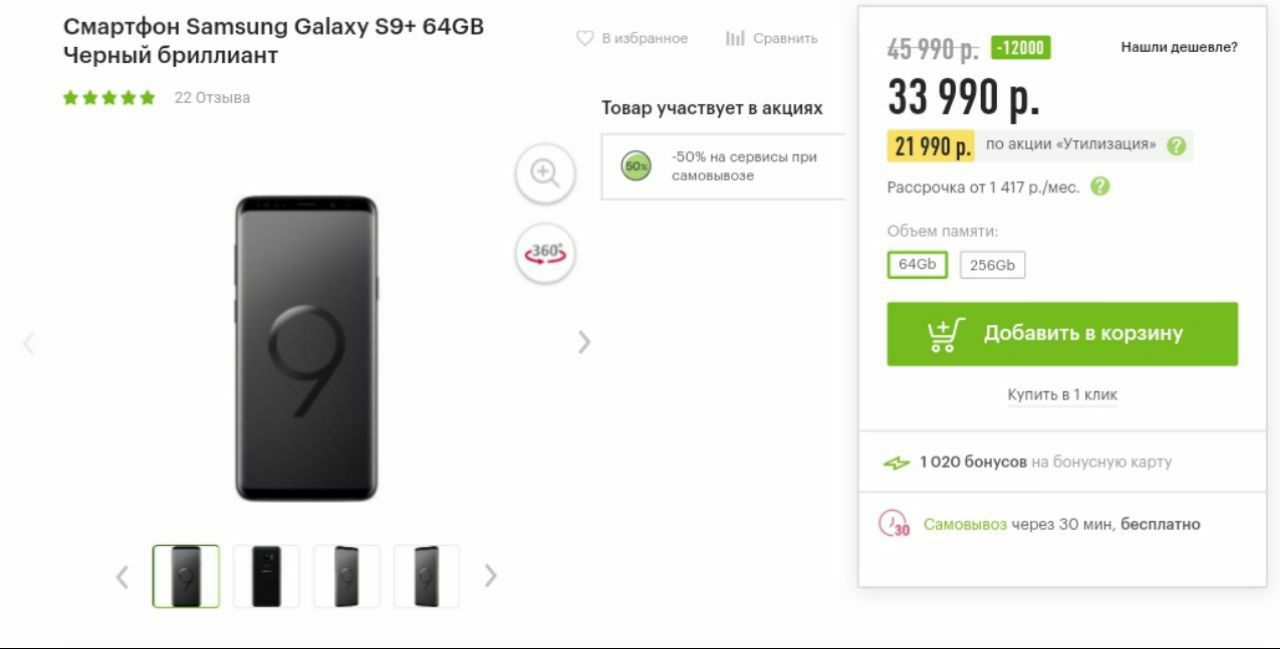The width and height of the screenshot is (1280, 649).
Task: Click the compare bars icon
Action: (x=735, y=38)
